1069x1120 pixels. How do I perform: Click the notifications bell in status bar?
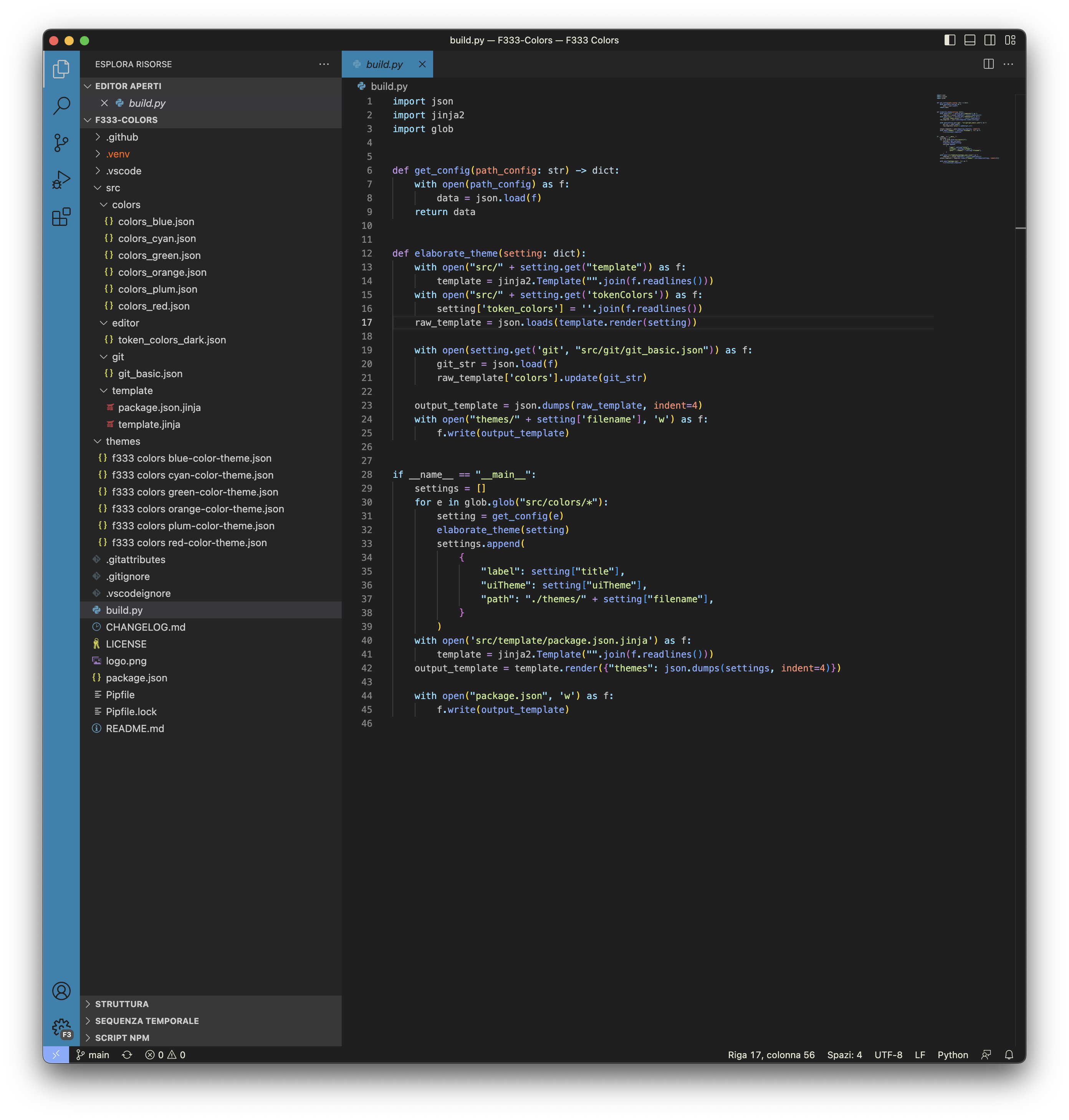(1009, 1055)
